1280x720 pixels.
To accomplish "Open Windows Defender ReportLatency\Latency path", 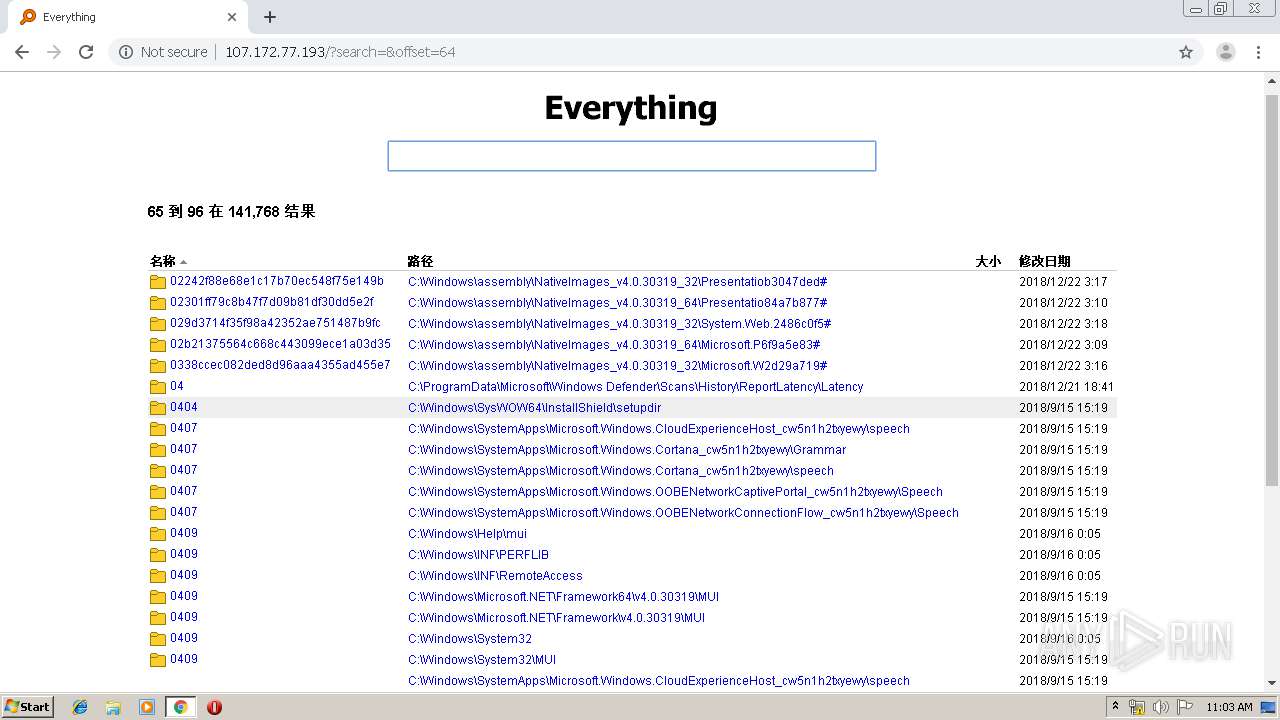I will [x=636, y=387].
